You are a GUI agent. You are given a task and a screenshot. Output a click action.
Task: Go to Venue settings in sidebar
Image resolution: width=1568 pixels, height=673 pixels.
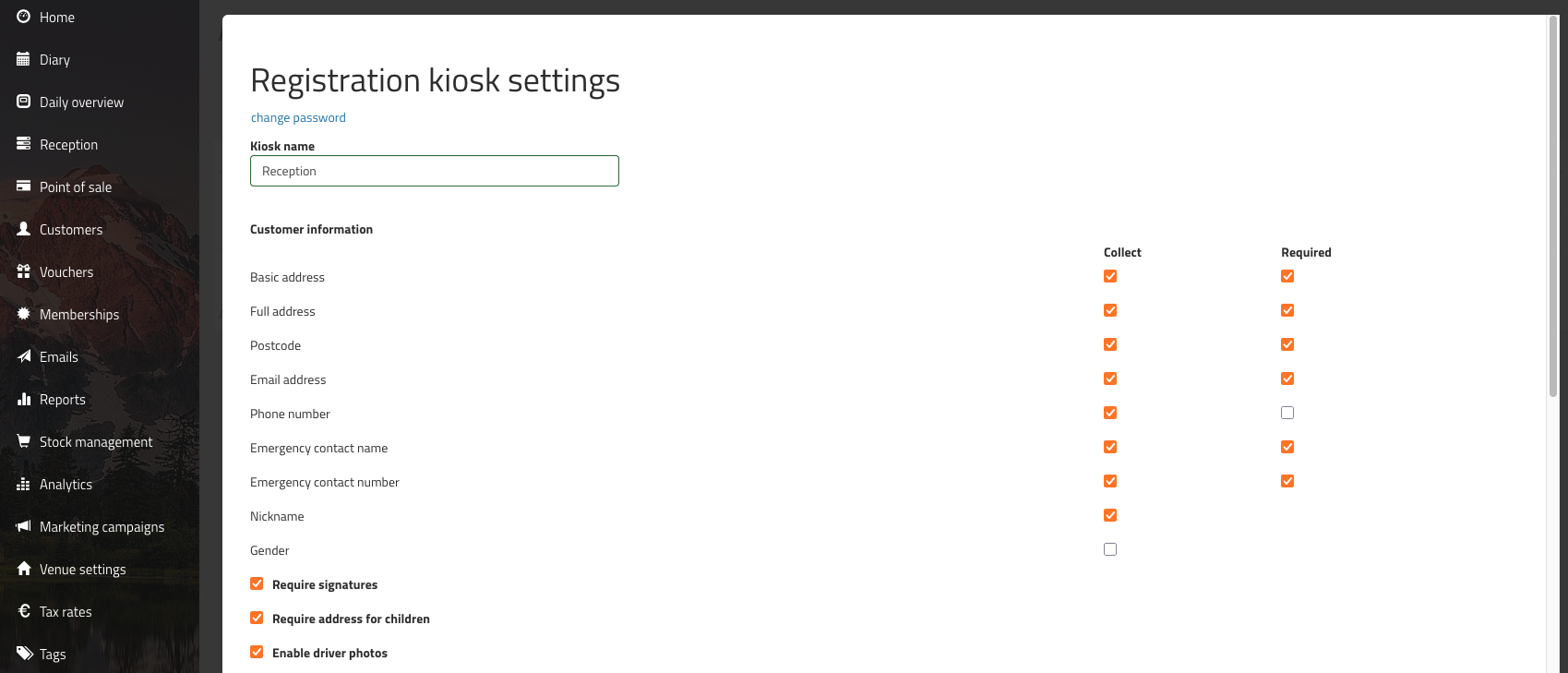(x=82, y=569)
